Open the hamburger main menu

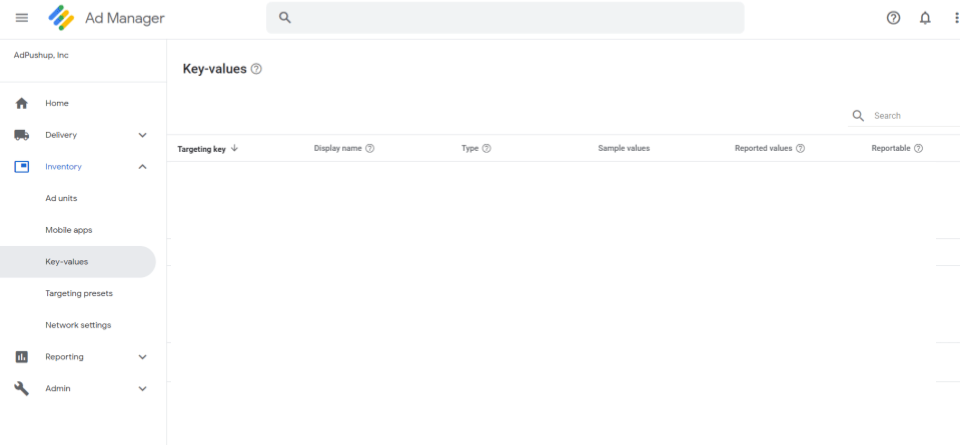coord(22,18)
